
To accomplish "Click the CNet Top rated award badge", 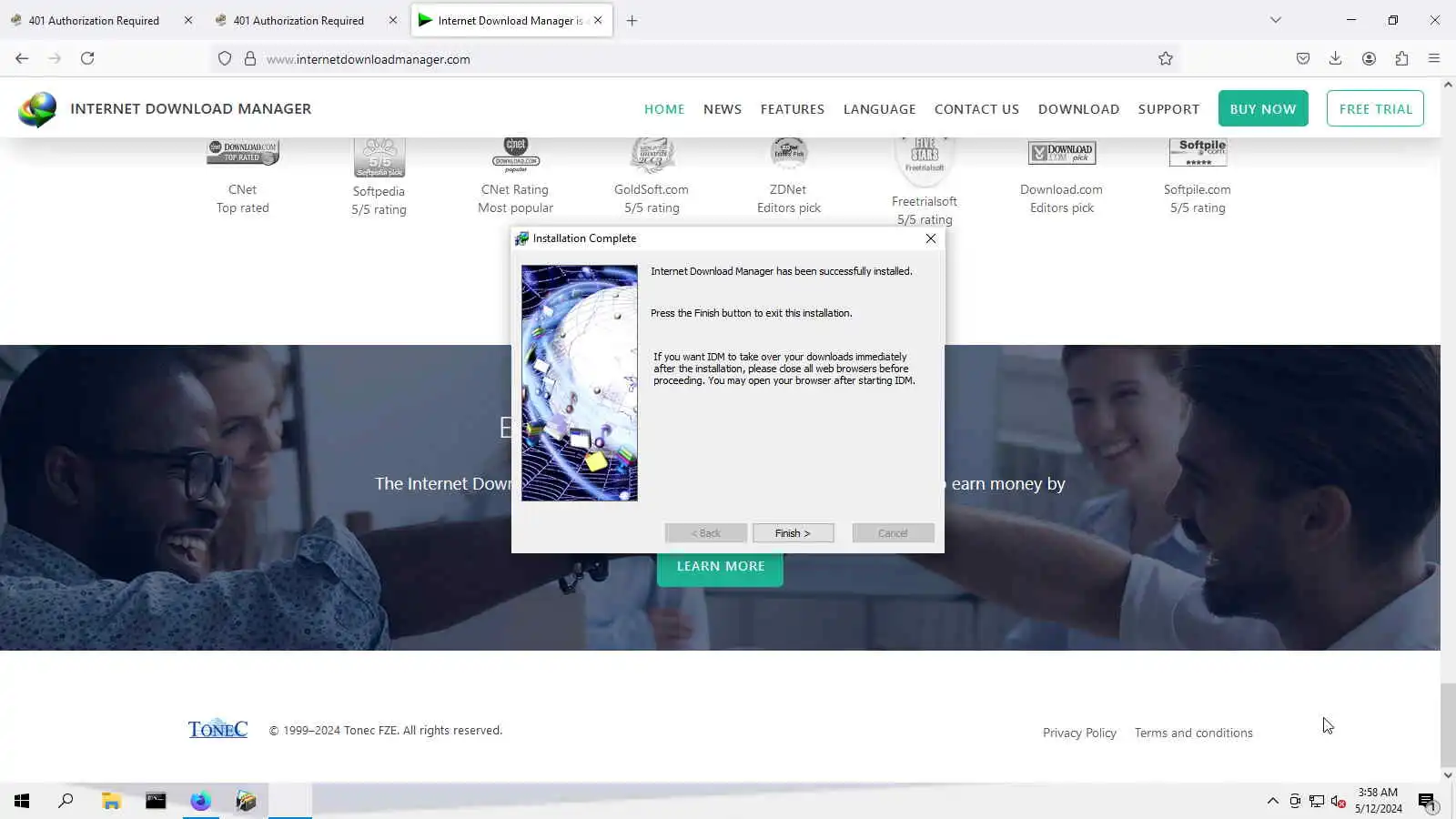I will tap(243, 152).
